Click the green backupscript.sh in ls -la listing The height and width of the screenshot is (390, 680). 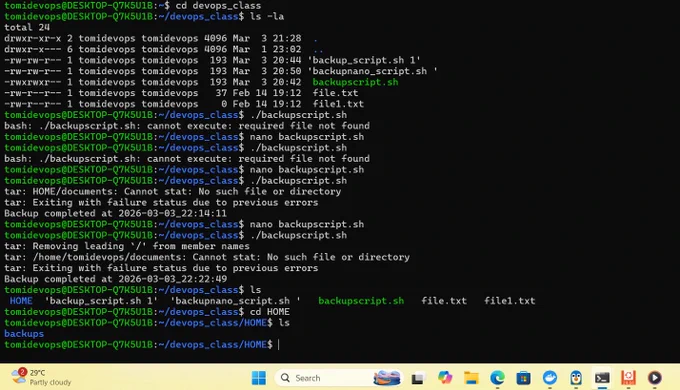click(355, 82)
